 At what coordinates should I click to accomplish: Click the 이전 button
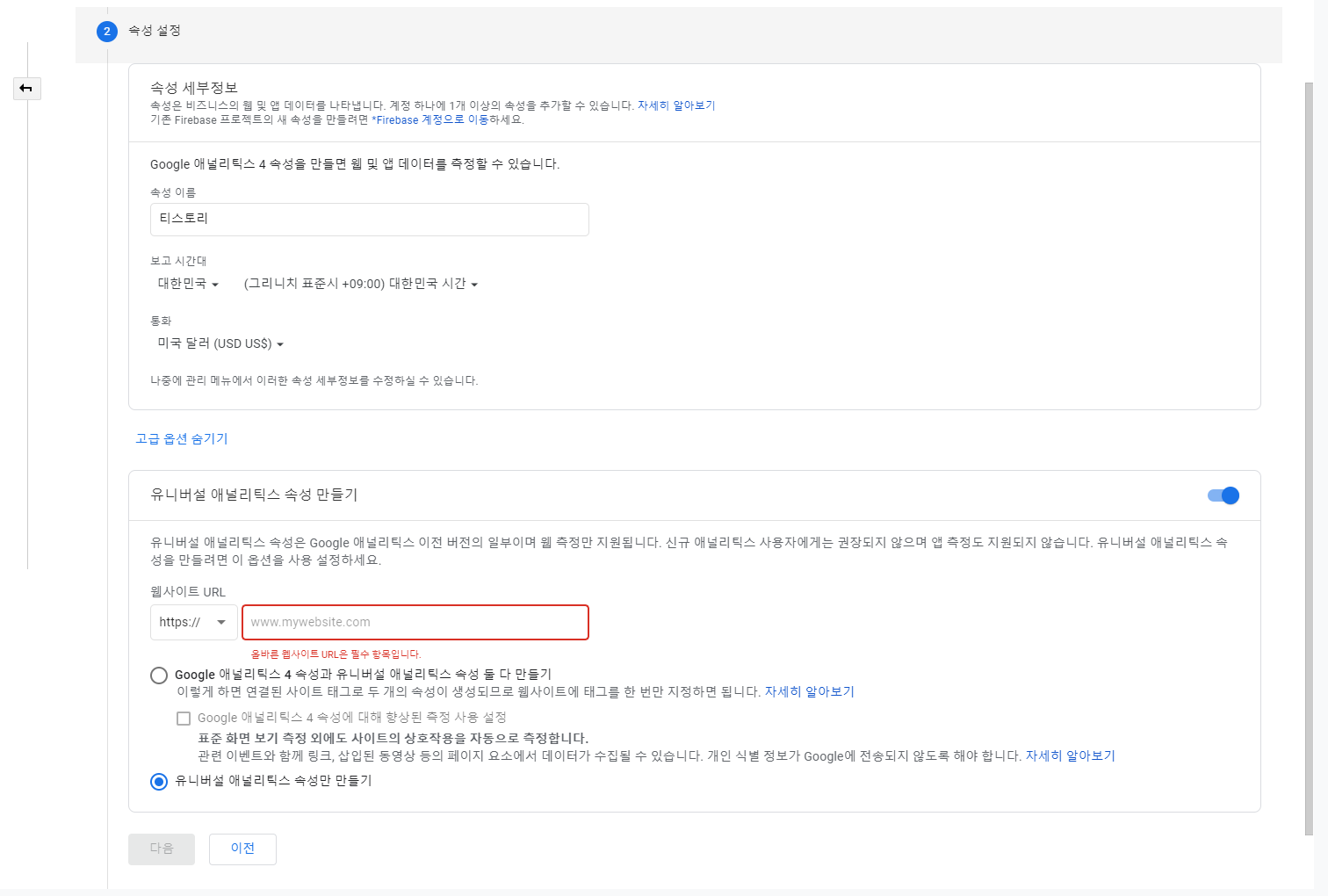point(242,849)
